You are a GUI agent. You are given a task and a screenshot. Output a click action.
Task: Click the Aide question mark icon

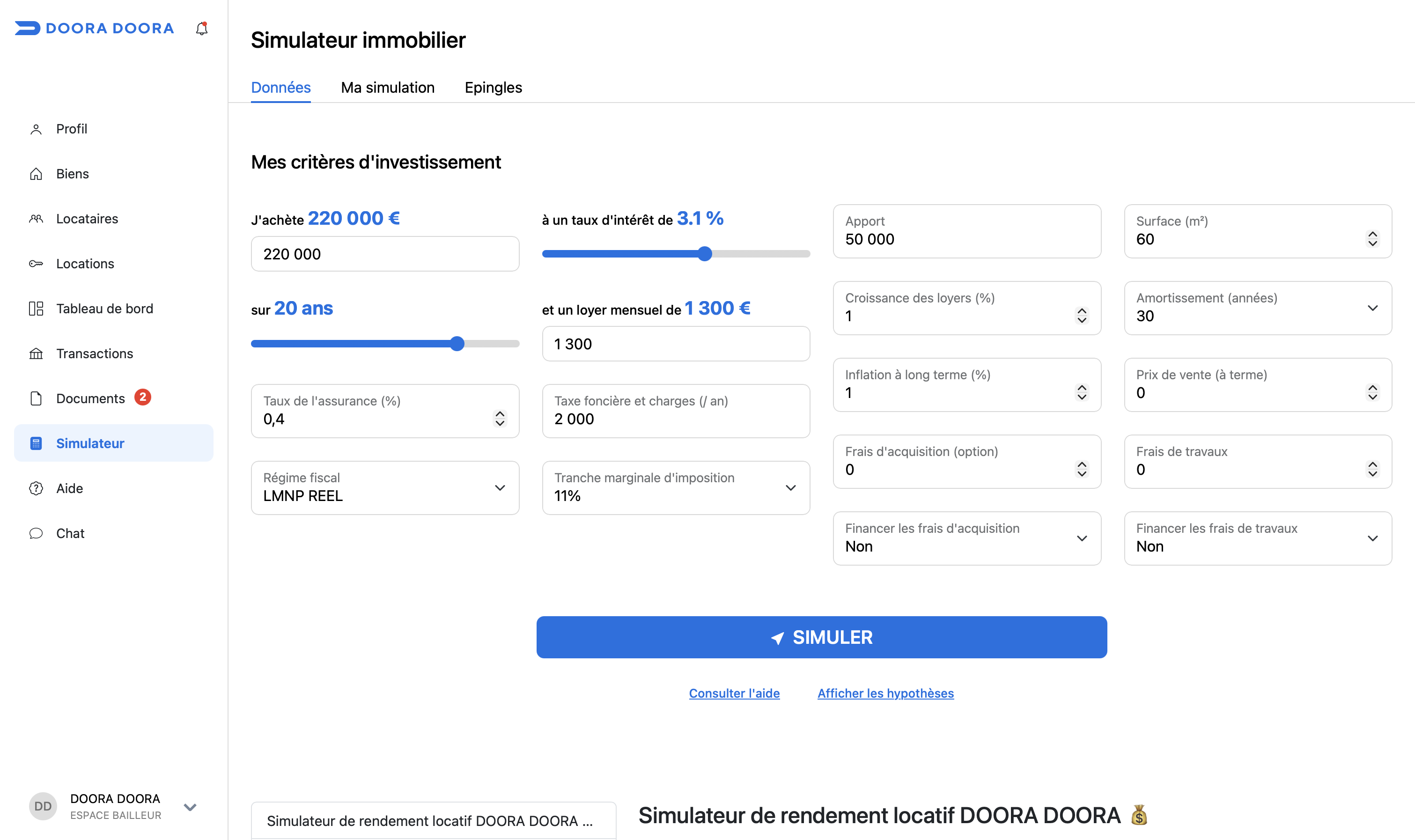36,488
